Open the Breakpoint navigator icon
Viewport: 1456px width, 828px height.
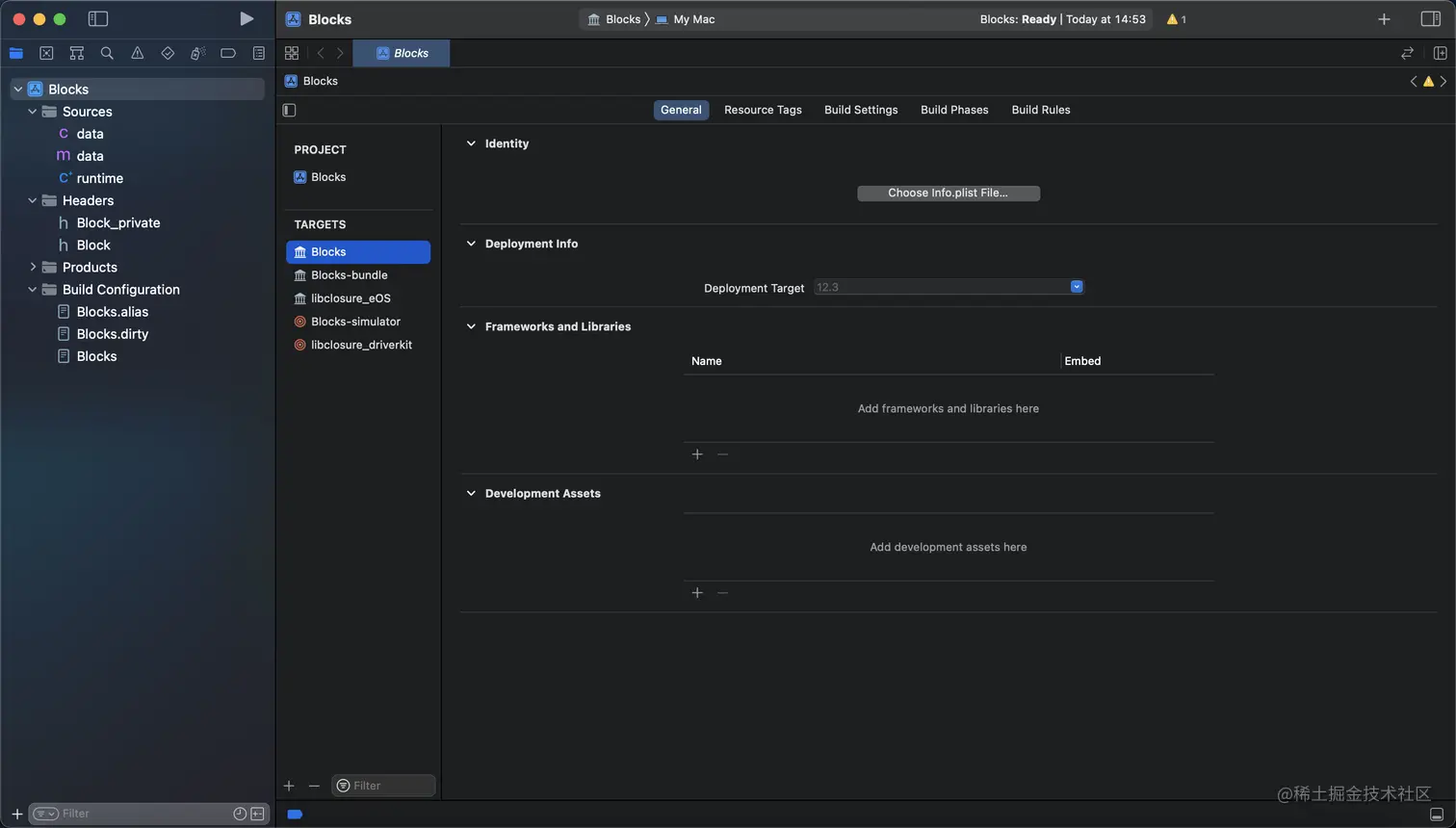click(x=228, y=54)
